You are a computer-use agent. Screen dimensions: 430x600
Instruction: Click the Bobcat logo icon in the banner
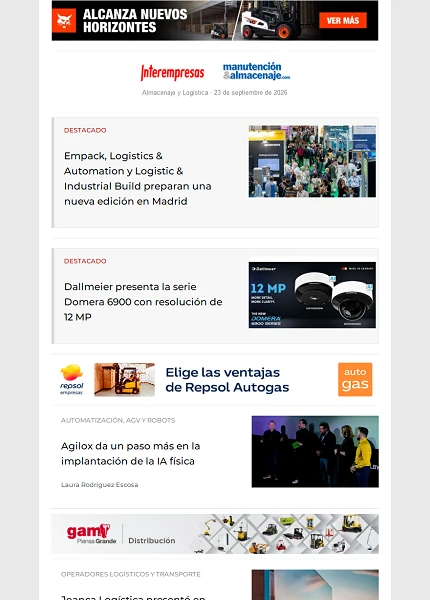click(x=64, y=21)
